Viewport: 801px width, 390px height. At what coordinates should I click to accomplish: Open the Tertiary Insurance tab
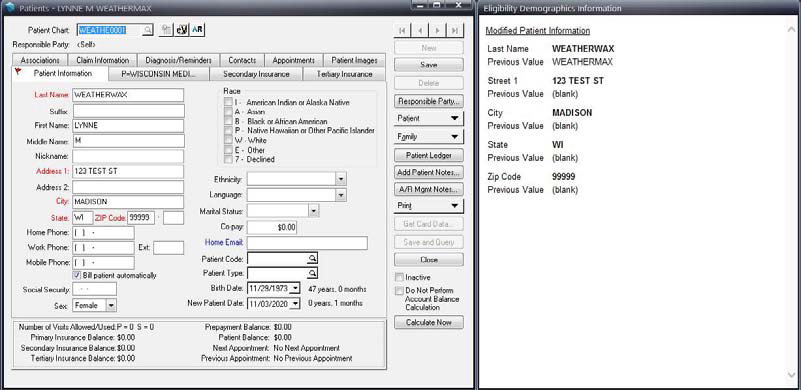(344, 74)
